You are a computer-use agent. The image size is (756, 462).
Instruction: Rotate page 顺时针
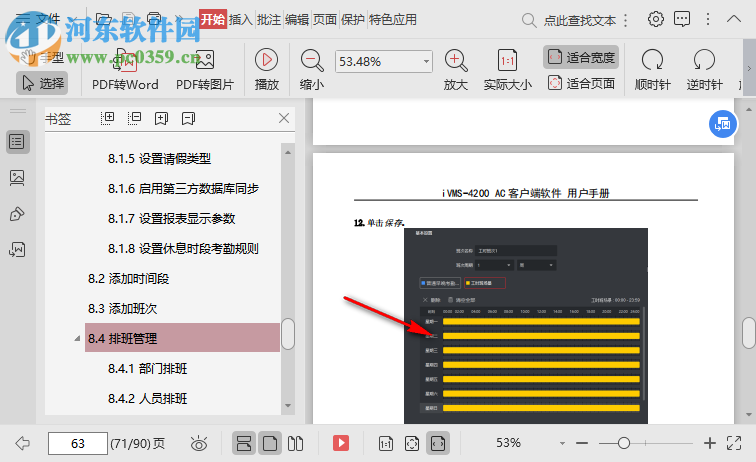point(652,70)
